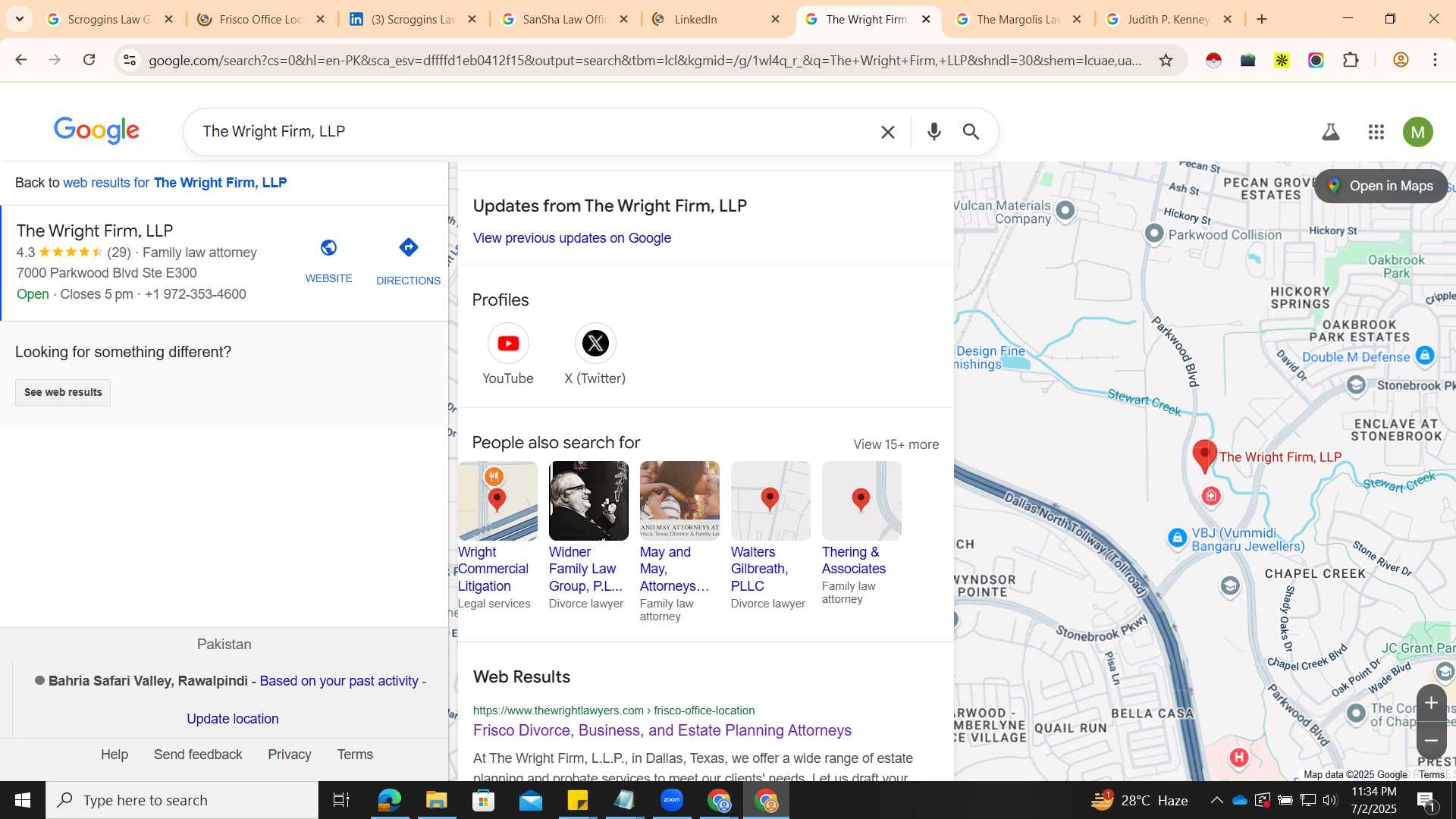
Task: Open a new browser tab
Action: pyautogui.click(x=1262, y=20)
